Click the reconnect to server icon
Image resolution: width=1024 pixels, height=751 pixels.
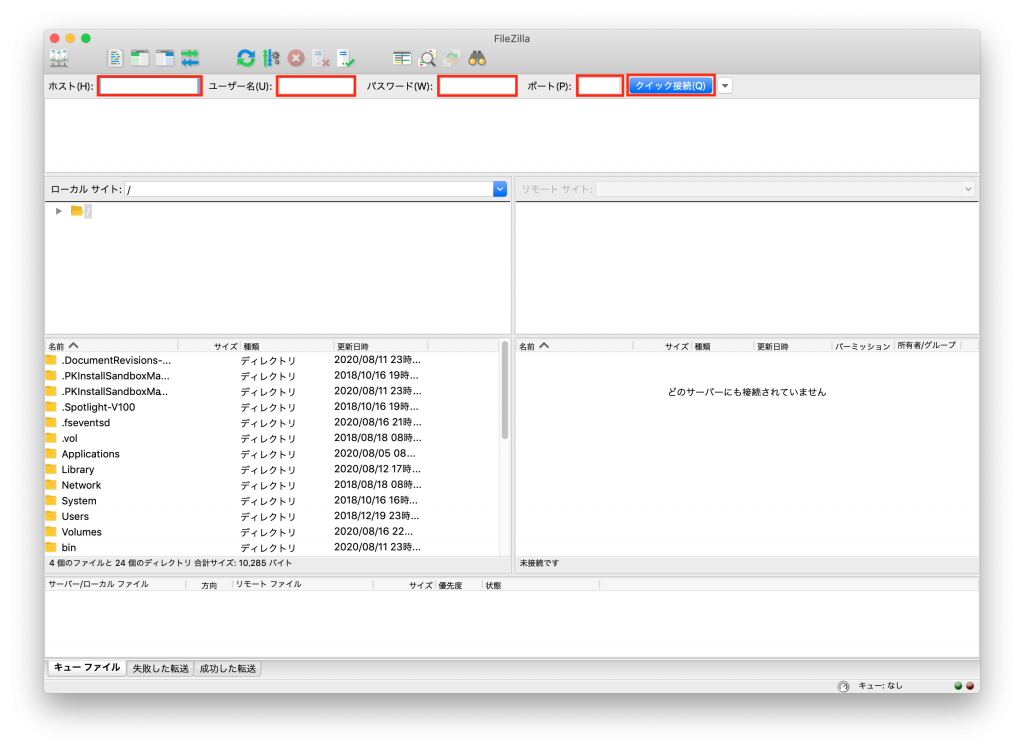346,58
